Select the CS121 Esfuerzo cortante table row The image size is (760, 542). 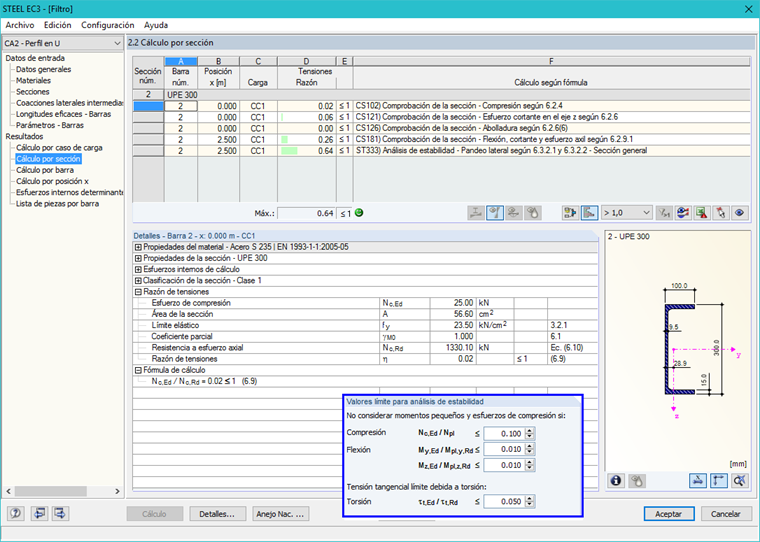441,117
